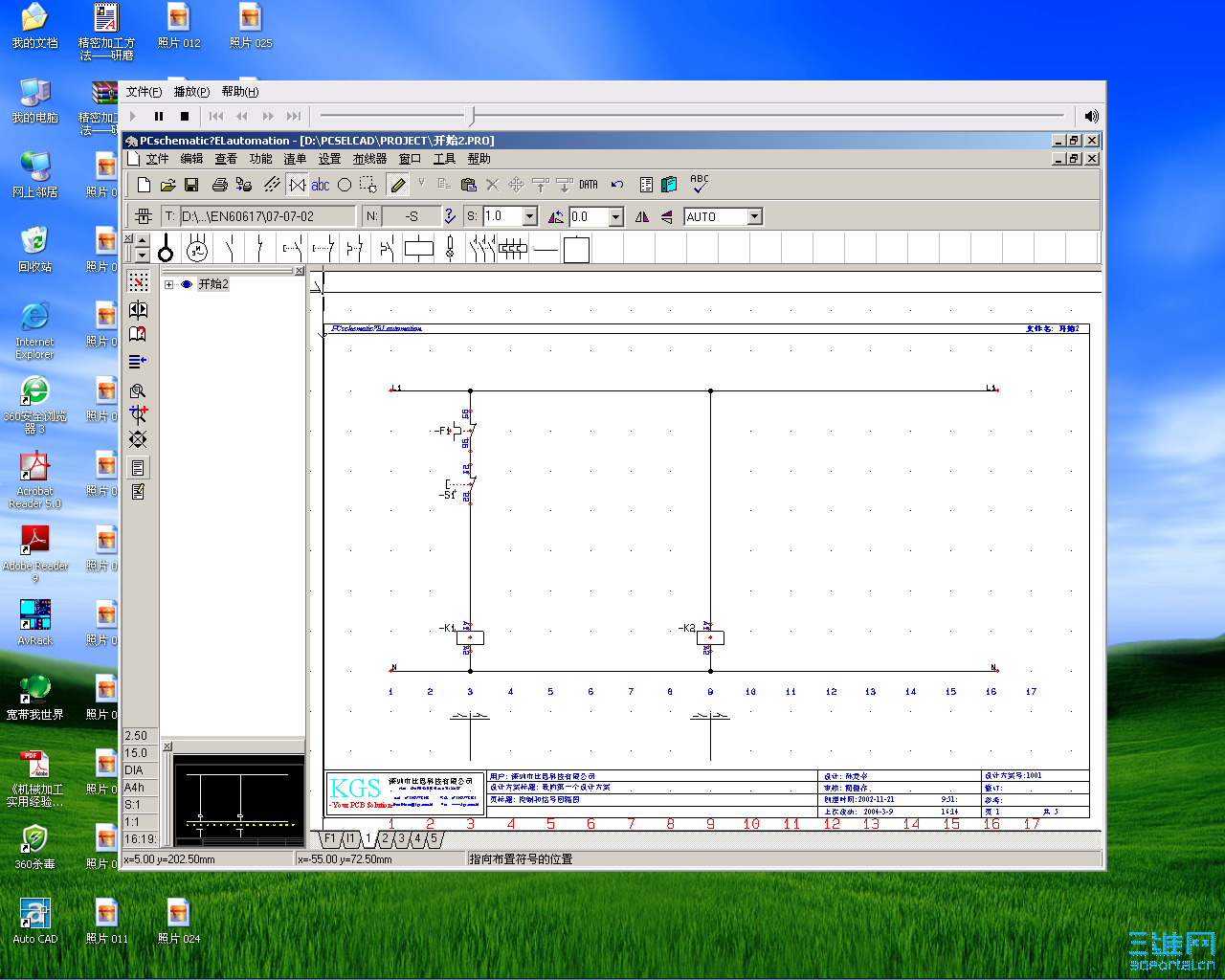The image size is (1225, 980).
Task: Toggle the grid snap button in left toolbar
Action: coord(138,281)
